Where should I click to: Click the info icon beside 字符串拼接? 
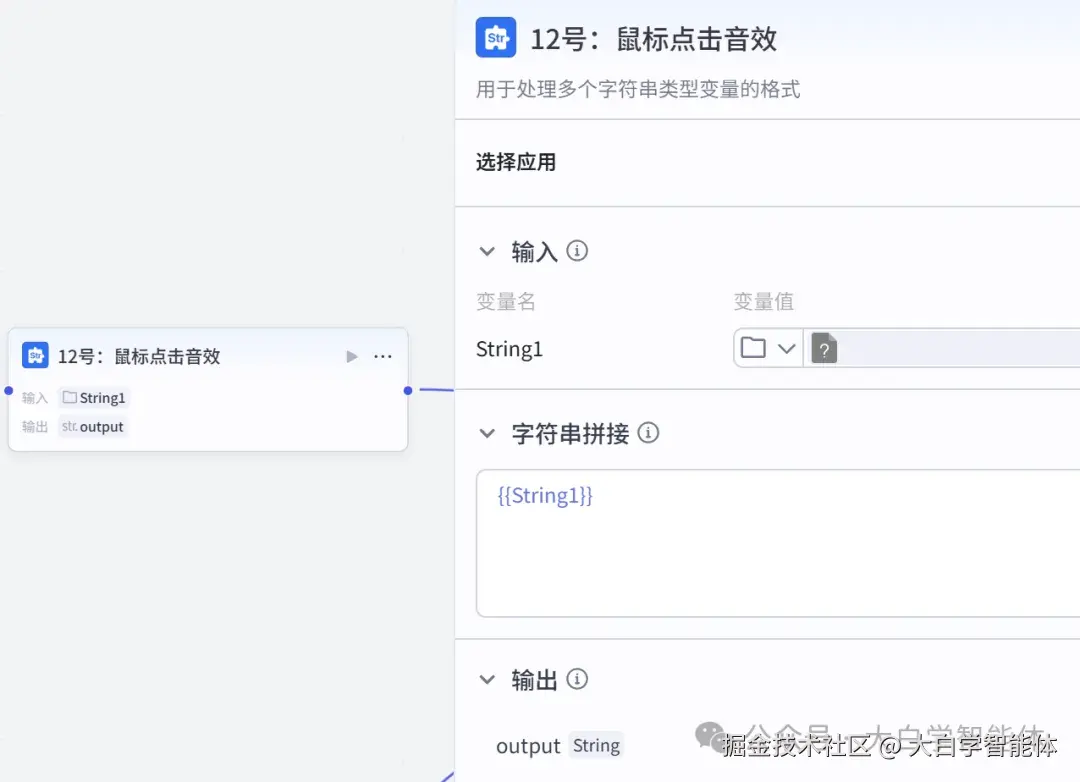tap(648, 433)
